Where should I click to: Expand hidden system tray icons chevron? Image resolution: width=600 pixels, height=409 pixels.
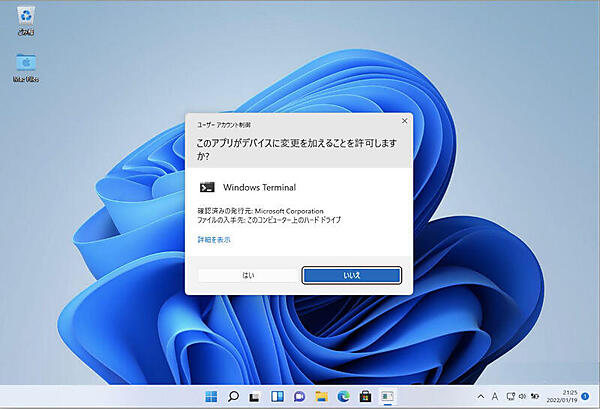click(481, 397)
